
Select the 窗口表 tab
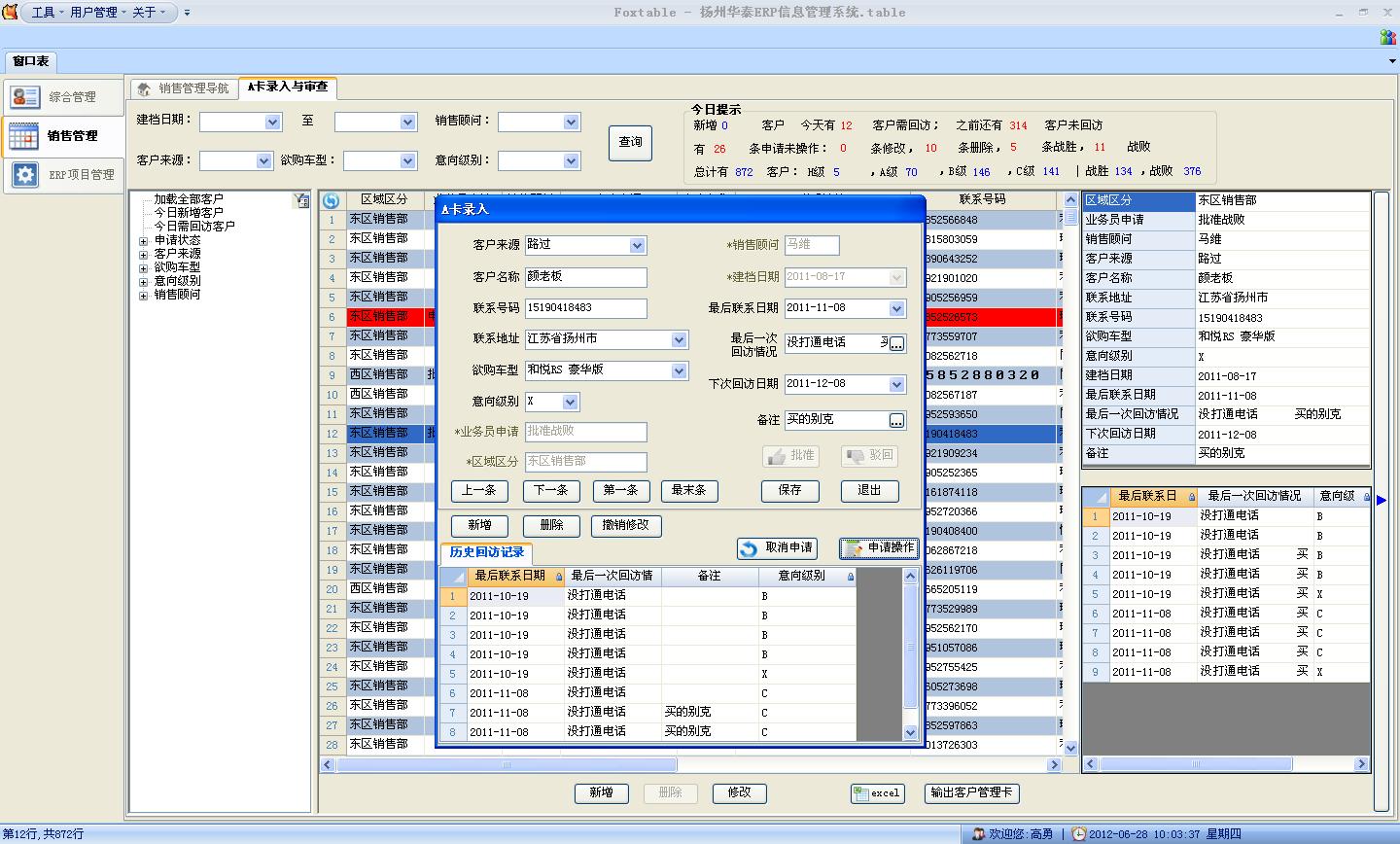pos(31,60)
